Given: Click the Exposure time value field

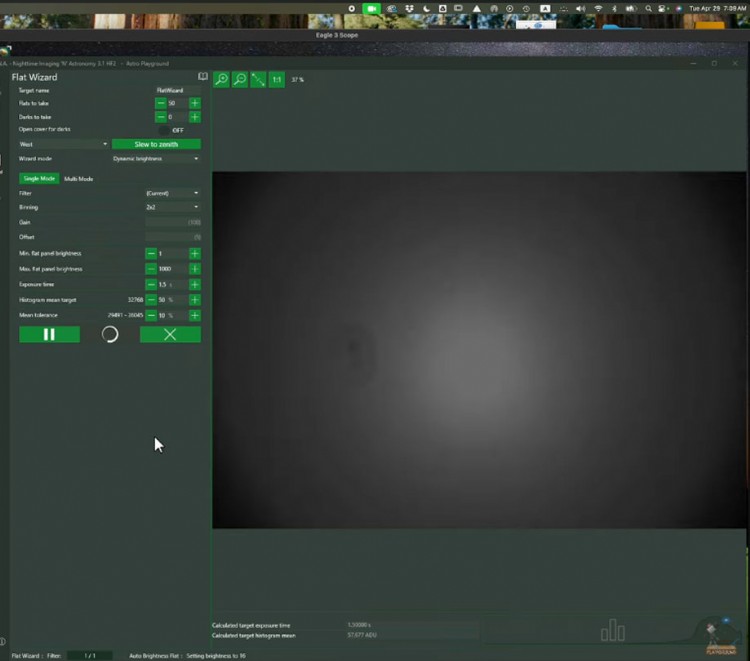Looking at the screenshot, I should (173, 285).
